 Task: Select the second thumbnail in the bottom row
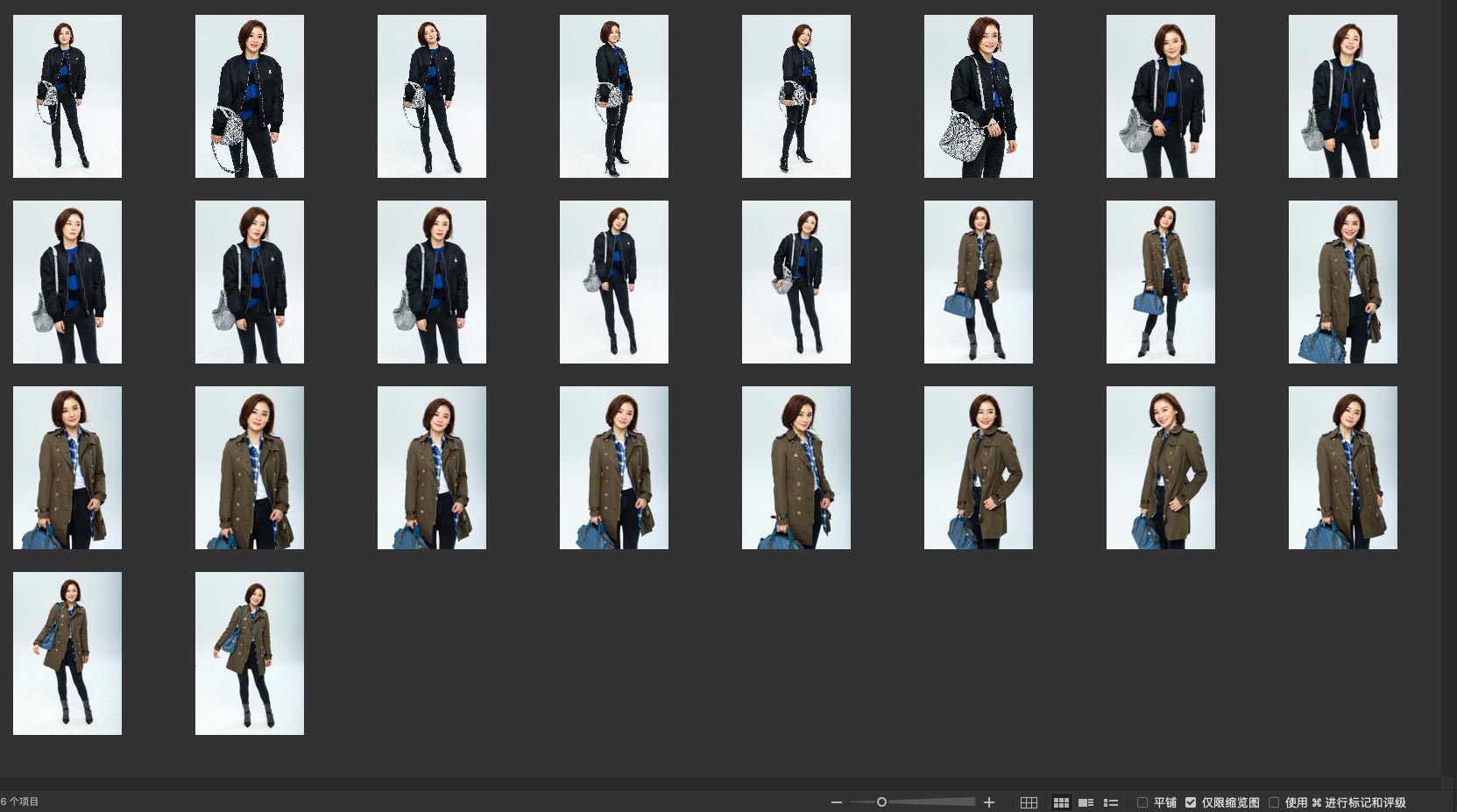pos(250,653)
